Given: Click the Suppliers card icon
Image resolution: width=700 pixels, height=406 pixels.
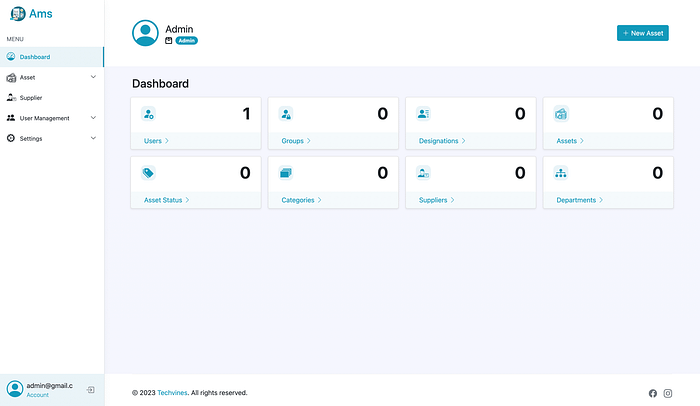Looking at the screenshot, I should [423, 173].
